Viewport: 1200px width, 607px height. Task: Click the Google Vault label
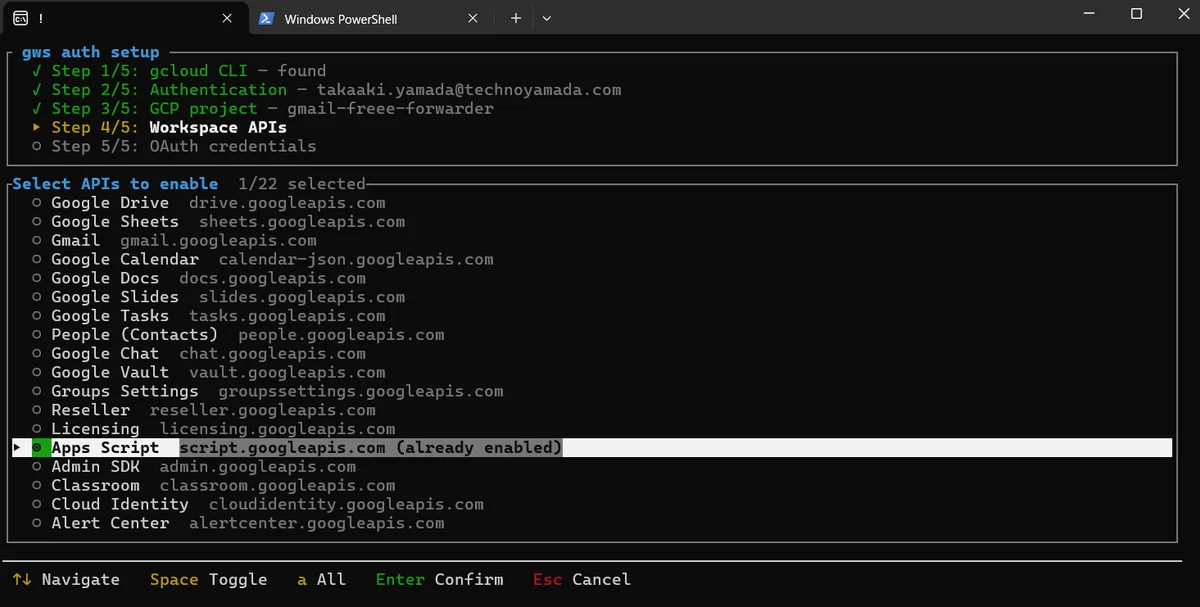(110, 372)
